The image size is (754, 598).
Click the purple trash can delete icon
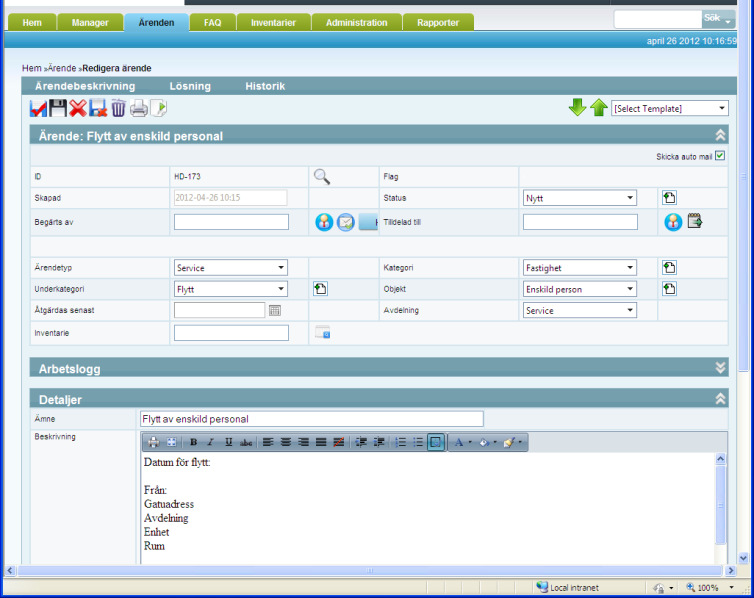tap(118, 108)
